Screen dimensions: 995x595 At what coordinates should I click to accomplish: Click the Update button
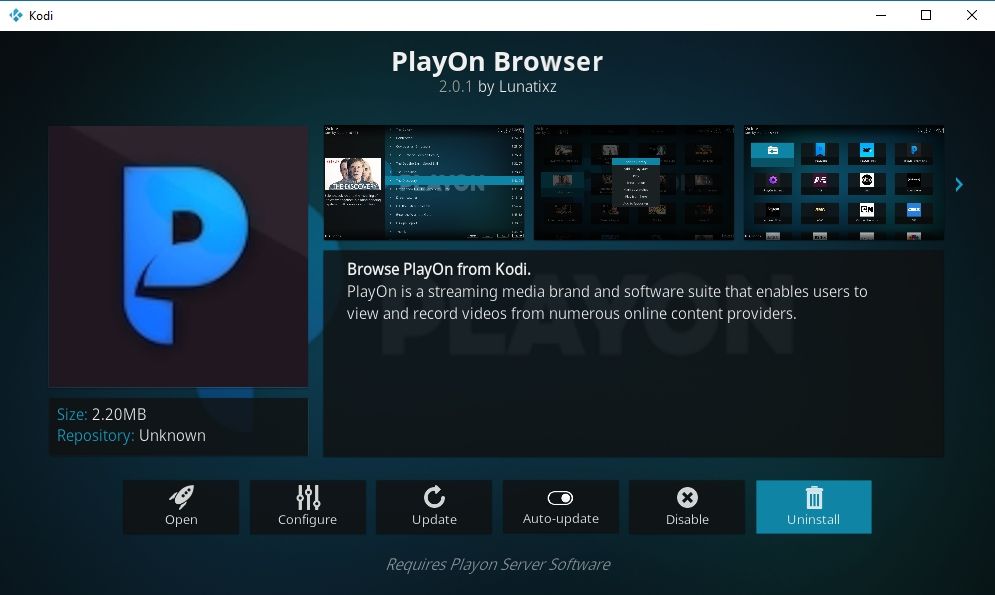click(x=434, y=507)
